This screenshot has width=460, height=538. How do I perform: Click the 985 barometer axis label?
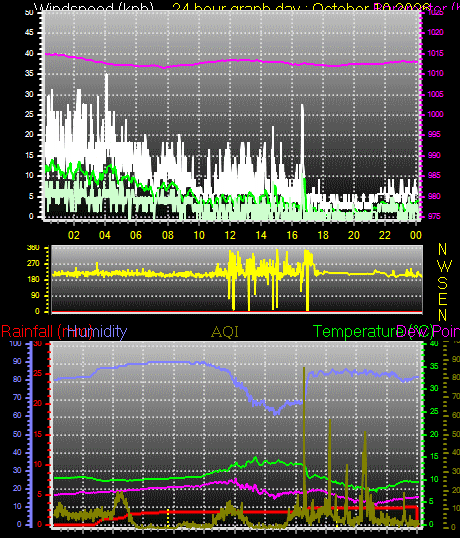434,176
